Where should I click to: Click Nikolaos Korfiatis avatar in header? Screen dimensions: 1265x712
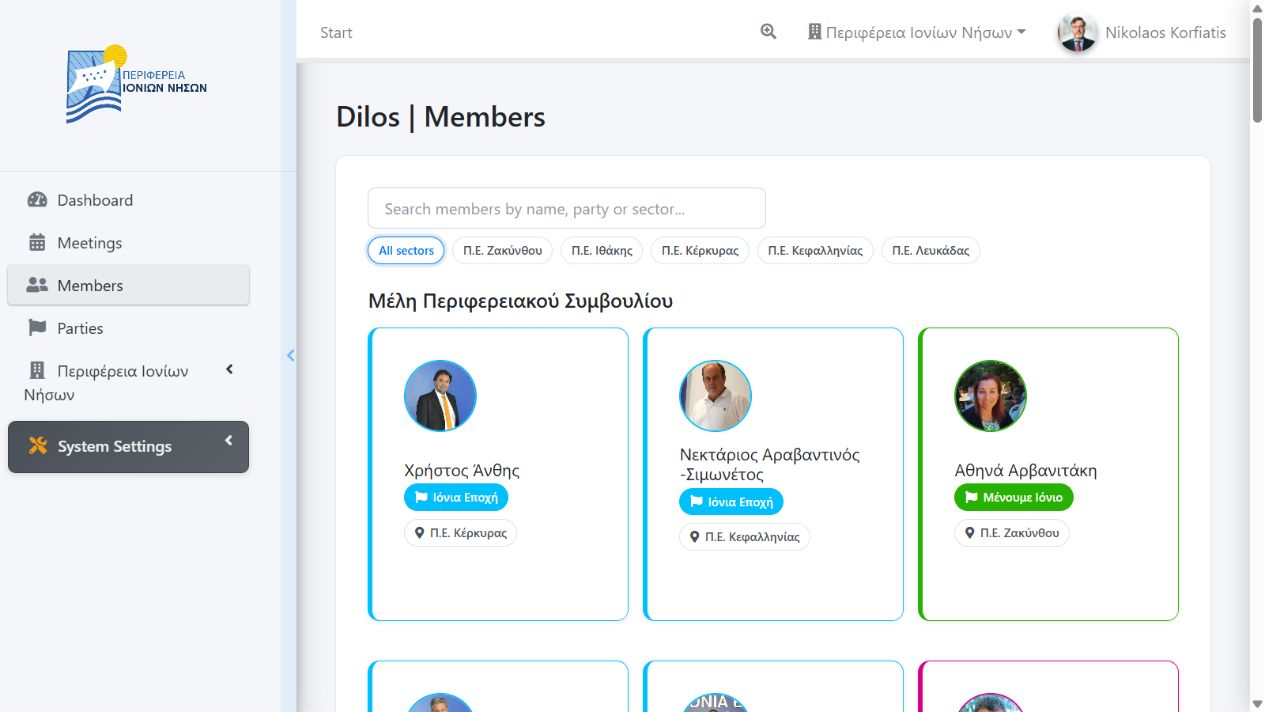click(x=1077, y=33)
